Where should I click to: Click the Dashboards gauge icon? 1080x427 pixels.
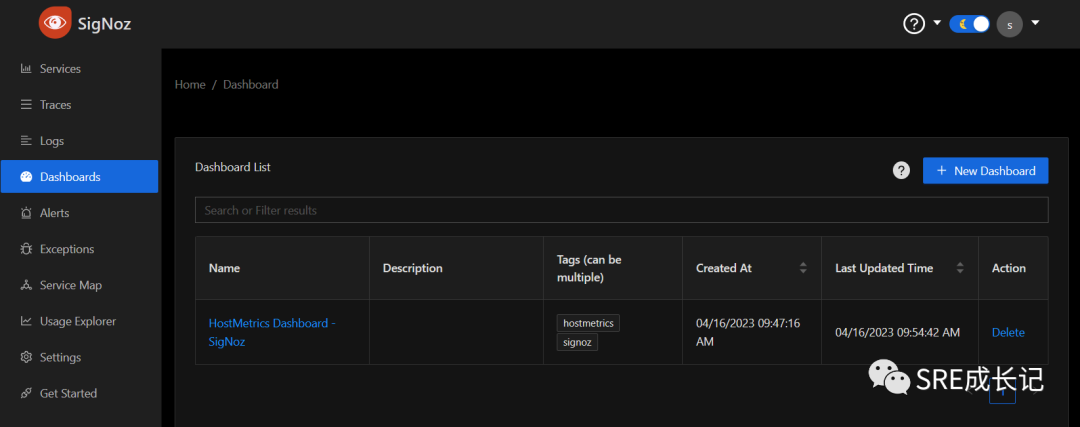coord(26,177)
